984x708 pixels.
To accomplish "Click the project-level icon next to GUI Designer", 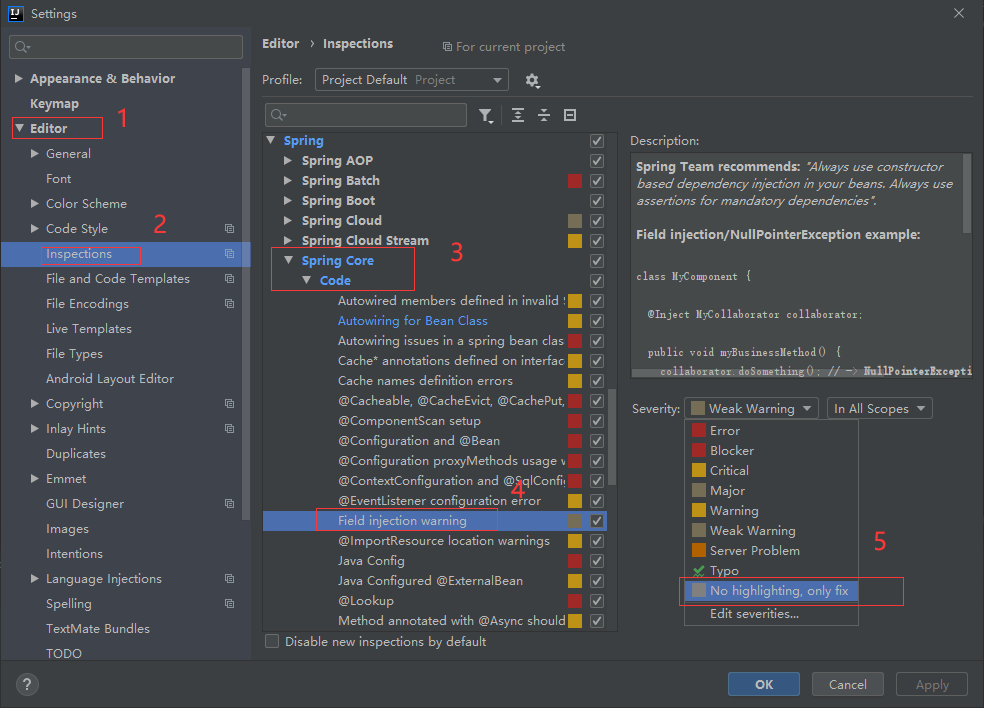I will pyautogui.click(x=230, y=503).
